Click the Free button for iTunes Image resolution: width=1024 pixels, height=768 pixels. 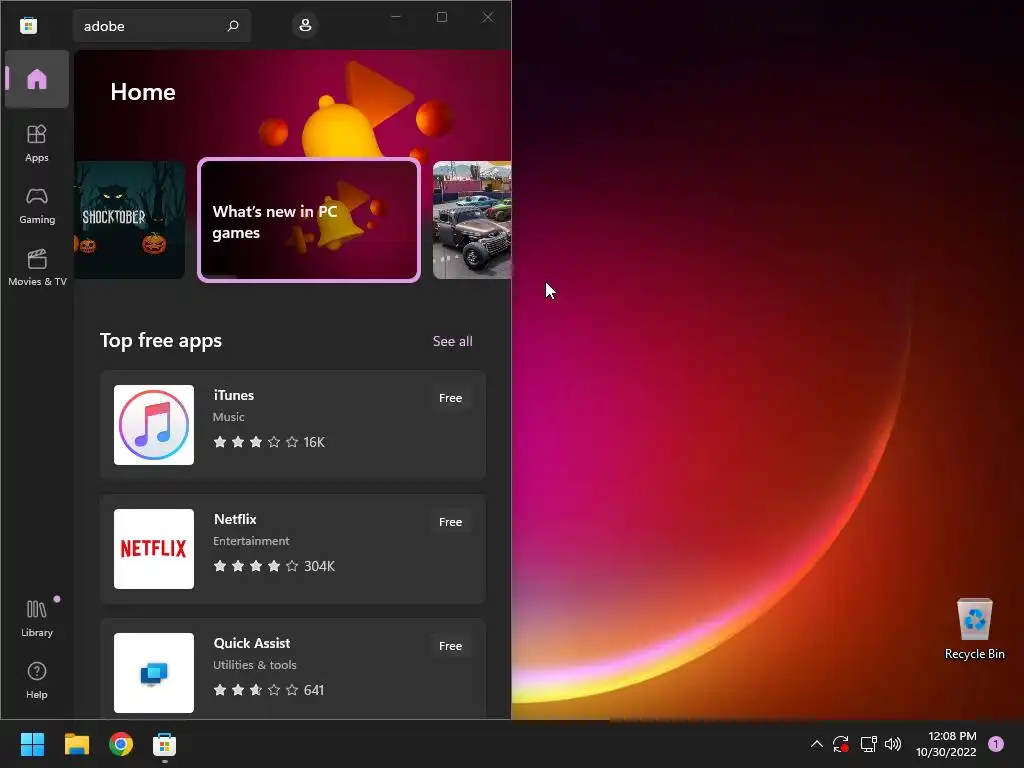tap(450, 398)
